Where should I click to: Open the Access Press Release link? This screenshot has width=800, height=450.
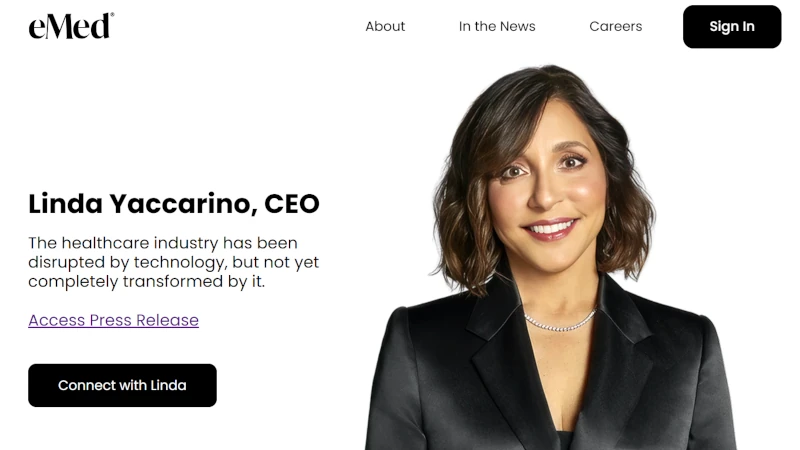pos(113,320)
